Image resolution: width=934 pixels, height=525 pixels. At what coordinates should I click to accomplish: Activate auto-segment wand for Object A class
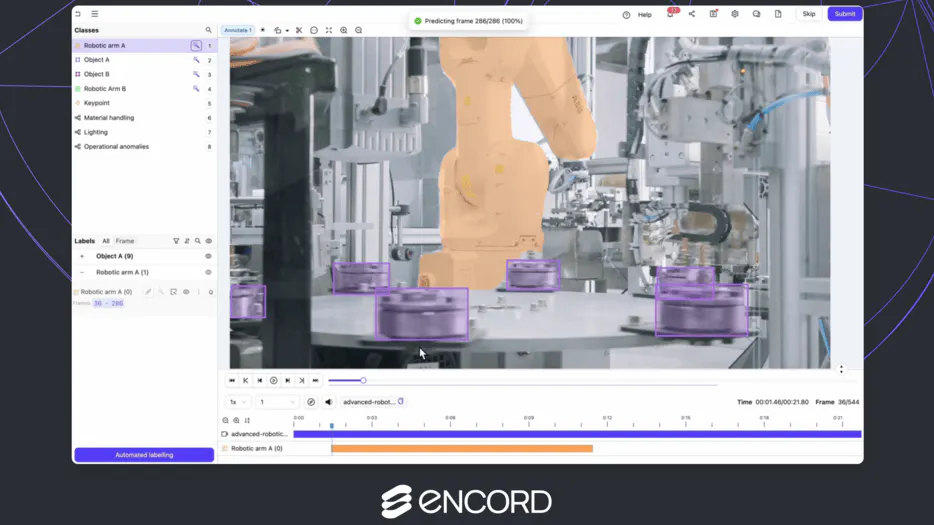[x=196, y=60]
